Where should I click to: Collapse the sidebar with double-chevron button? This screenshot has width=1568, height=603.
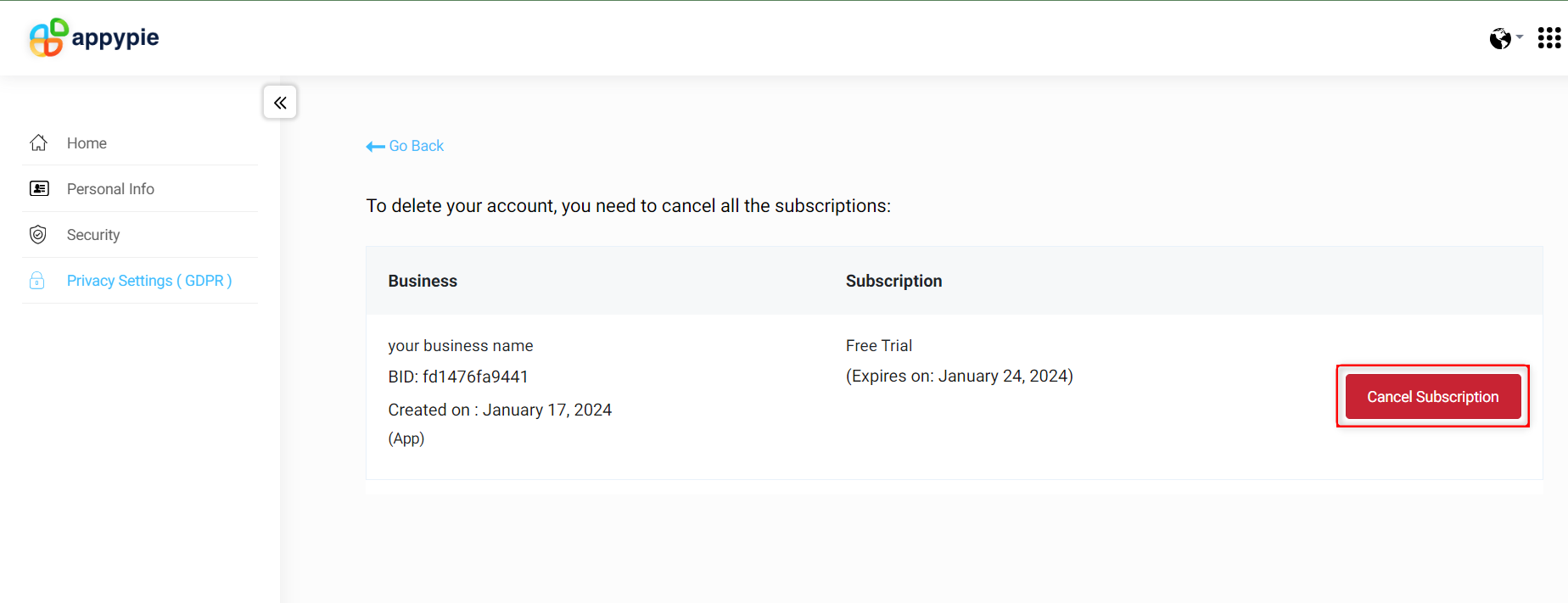coord(280,102)
